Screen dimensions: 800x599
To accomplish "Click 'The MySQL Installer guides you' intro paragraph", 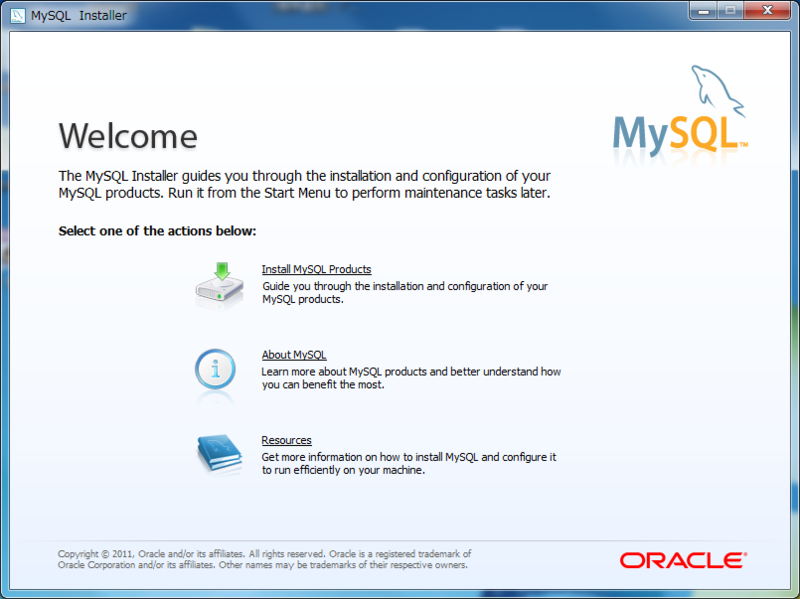I will [305, 184].
